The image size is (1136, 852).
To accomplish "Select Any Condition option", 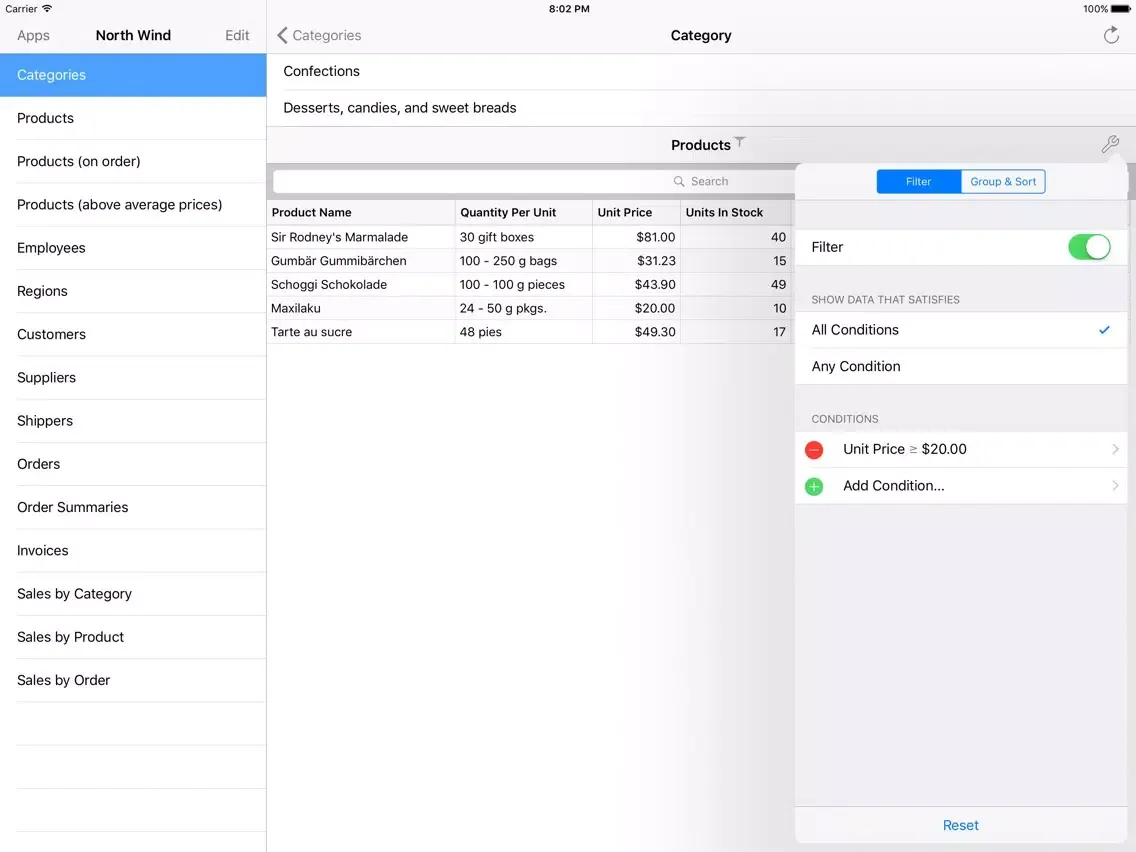I will coord(961,367).
